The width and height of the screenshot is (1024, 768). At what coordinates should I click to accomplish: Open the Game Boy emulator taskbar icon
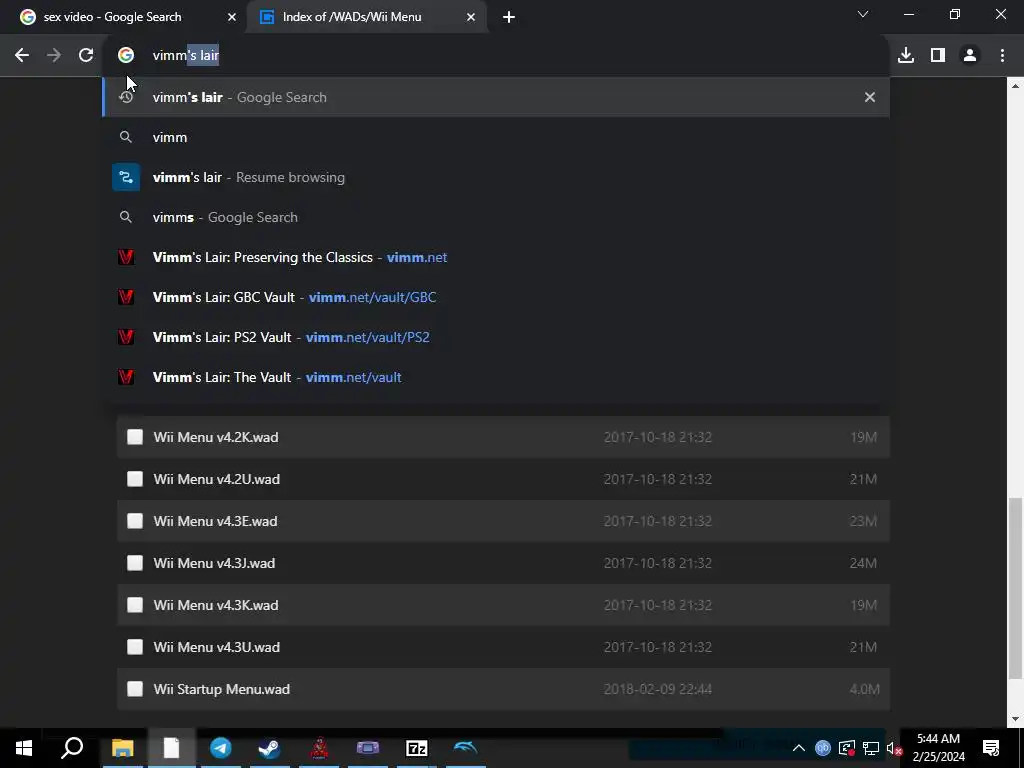point(368,748)
